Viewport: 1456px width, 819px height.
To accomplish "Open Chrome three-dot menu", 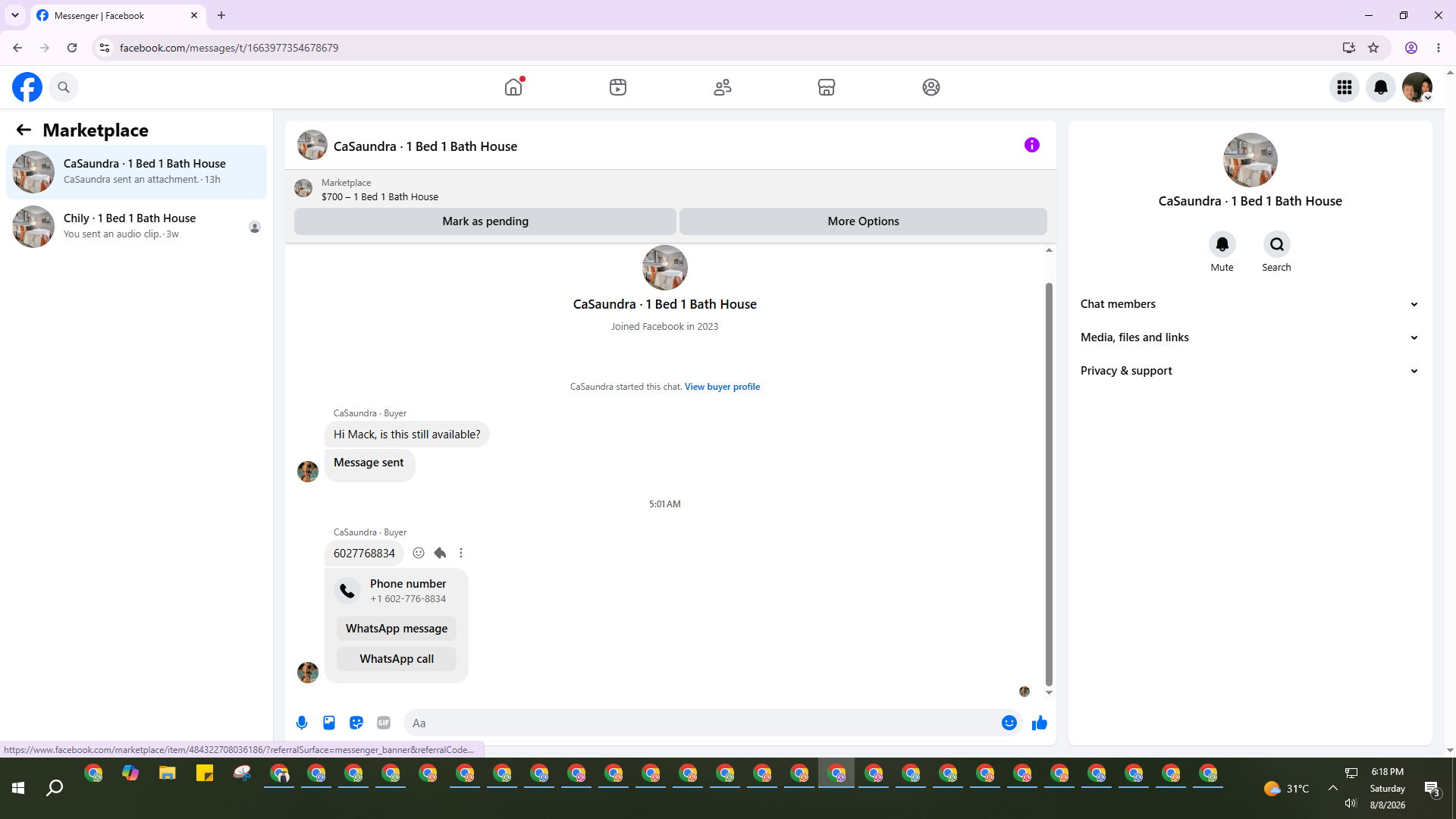I will [x=1439, y=48].
